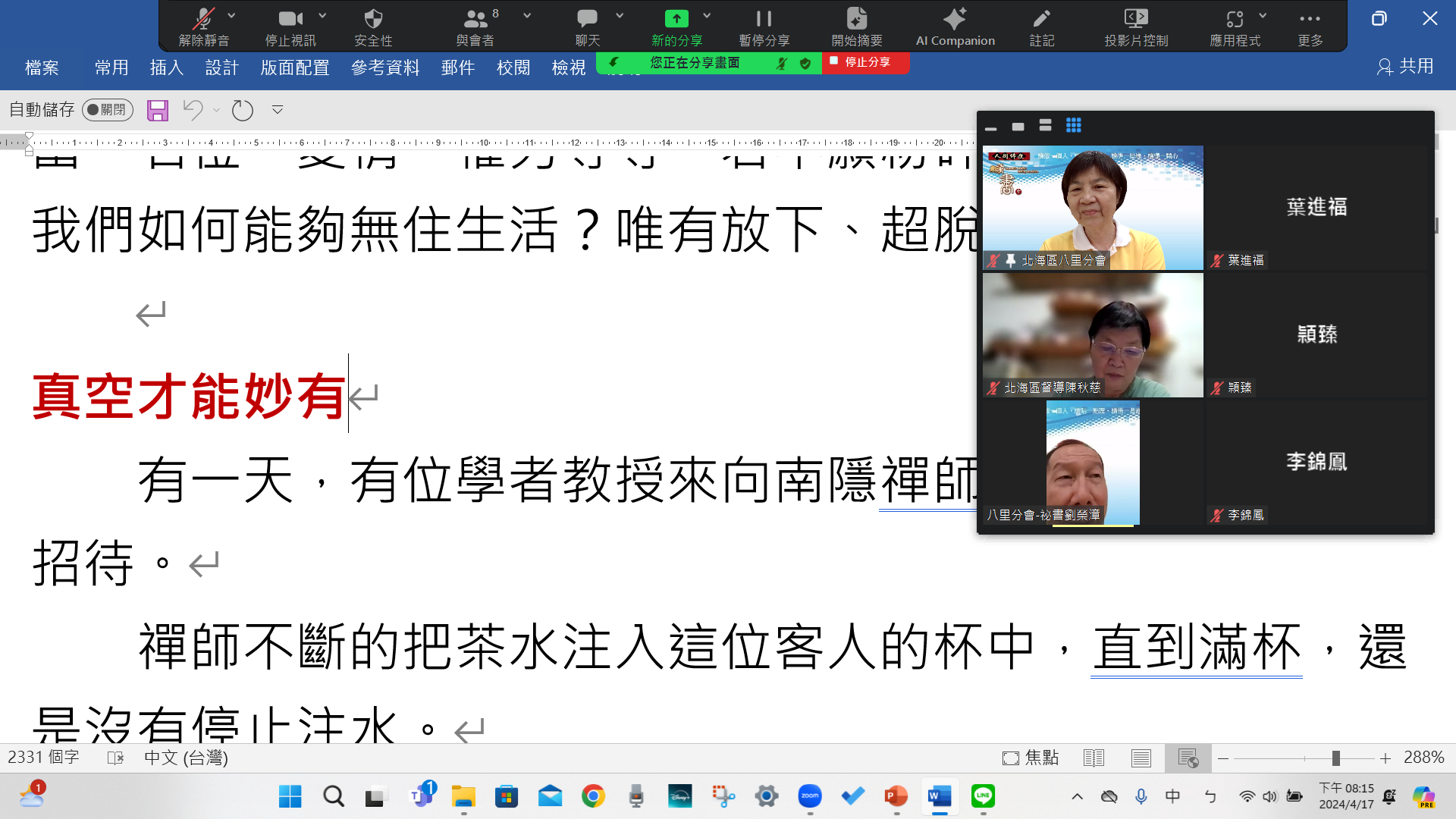Select the 葉進福 participant tile
1456x819 pixels.
pos(1317,207)
